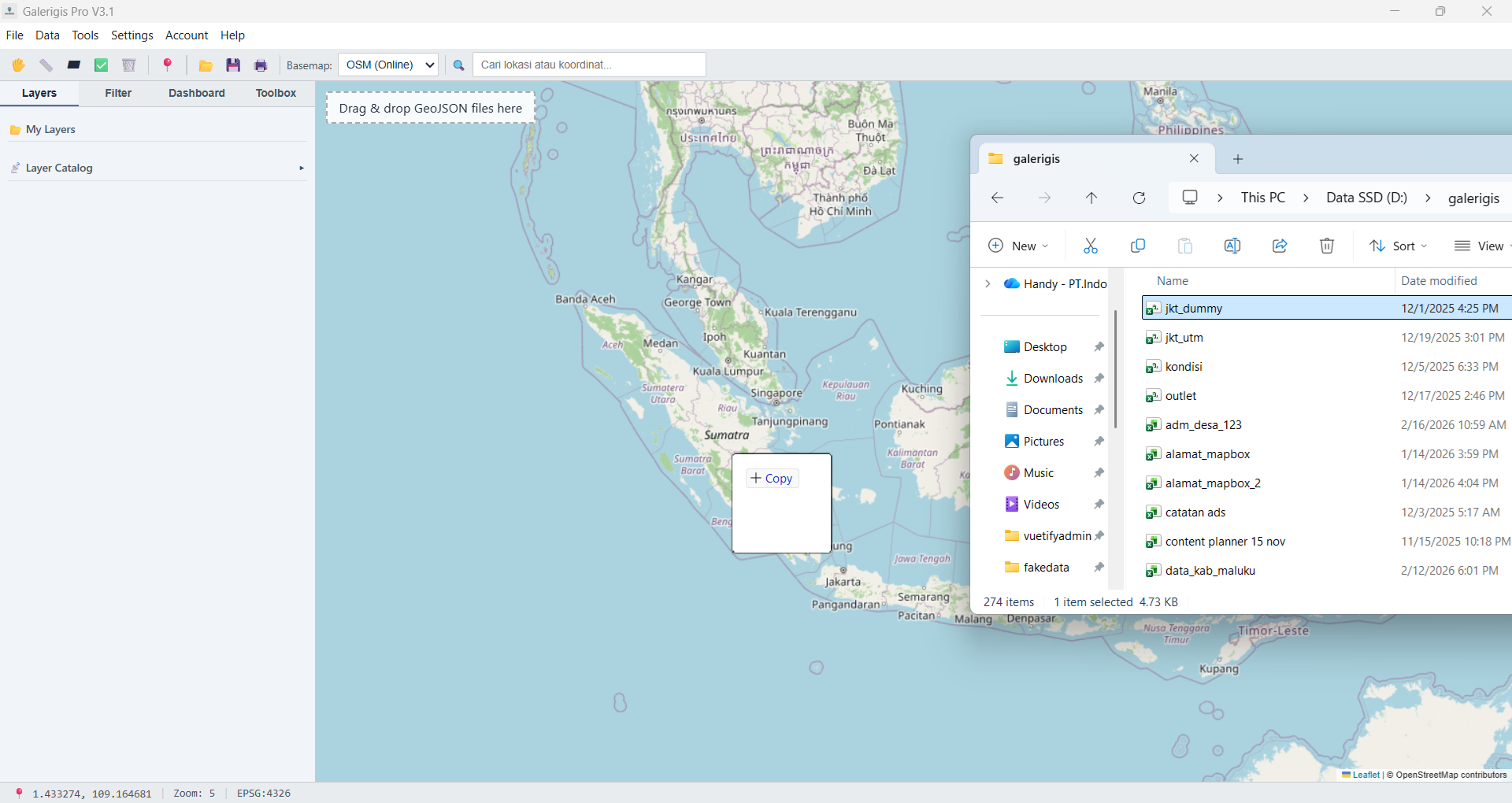Image resolution: width=1512 pixels, height=803 pixels.
Task: Expand the Layer Catalog section
Action: click(301, 168)
